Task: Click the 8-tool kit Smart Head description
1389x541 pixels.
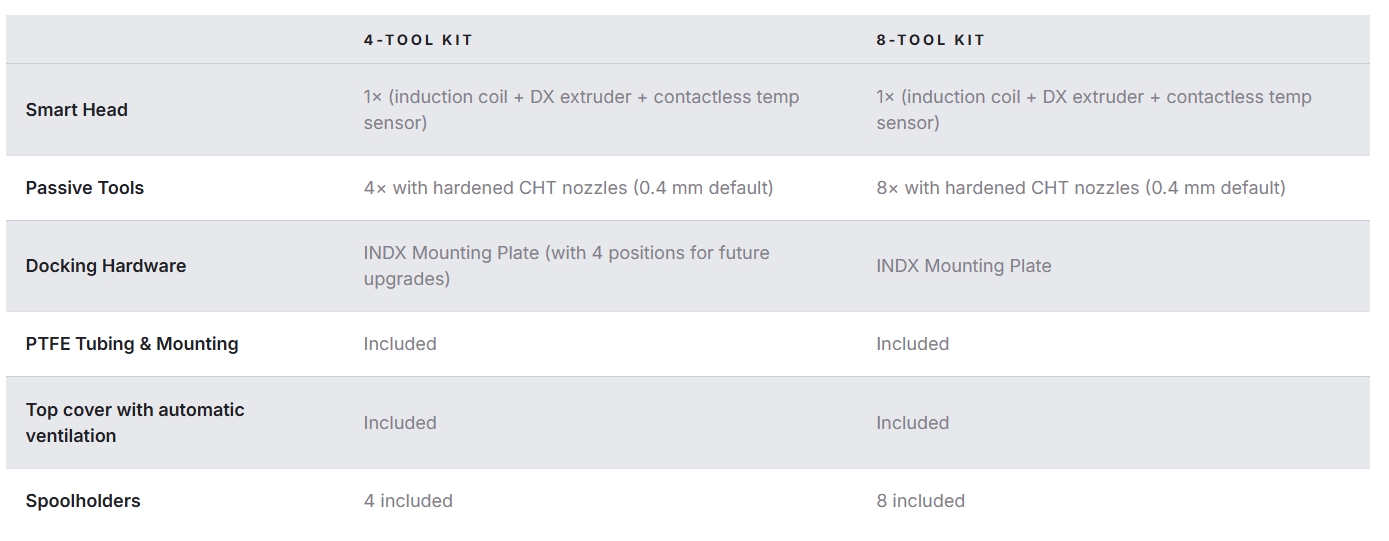Action: click(x=1094, y=110)
